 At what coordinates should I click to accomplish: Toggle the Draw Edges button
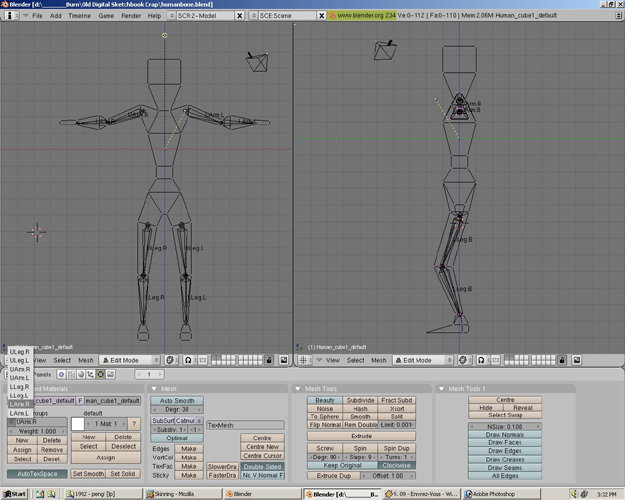(x=505, y=451)
